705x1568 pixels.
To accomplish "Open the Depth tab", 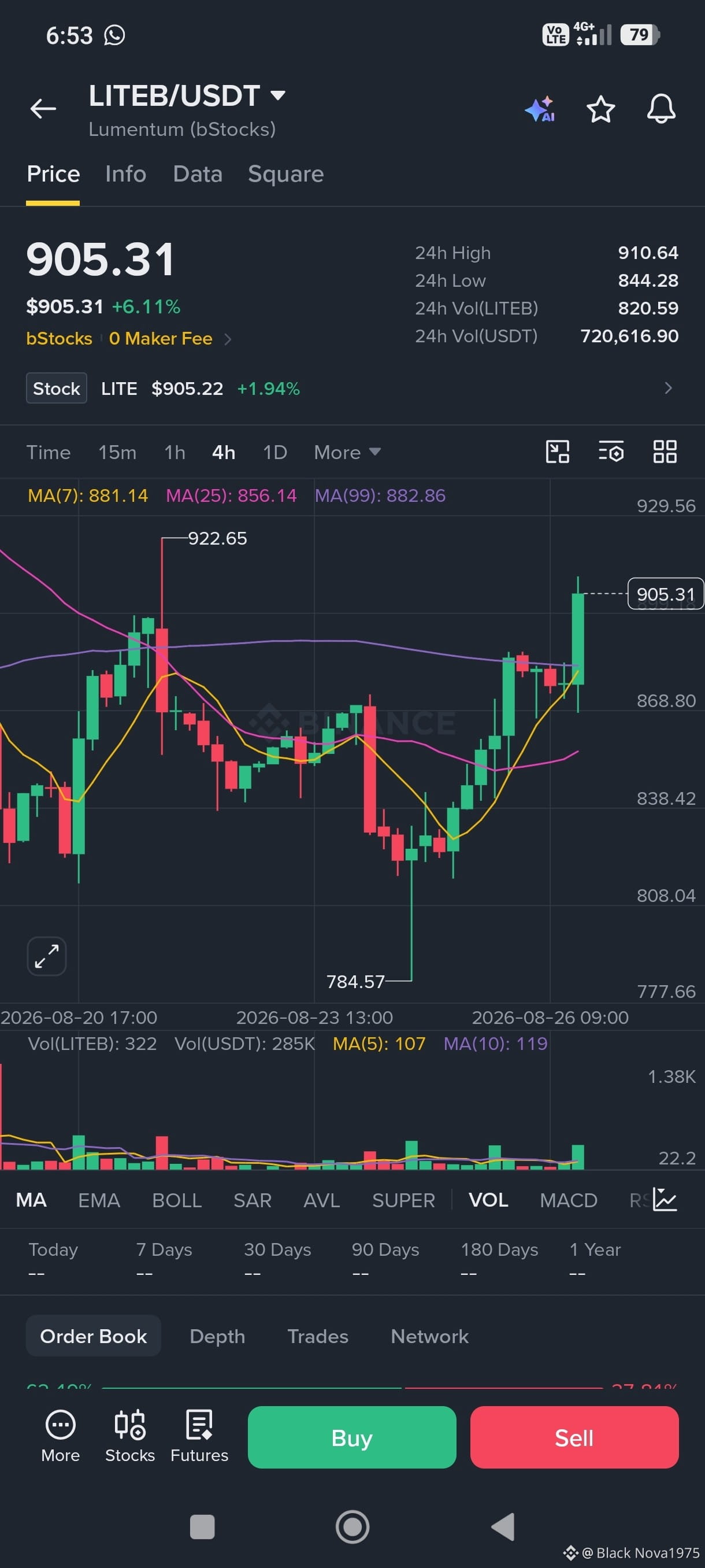I will click(217, 1336).
